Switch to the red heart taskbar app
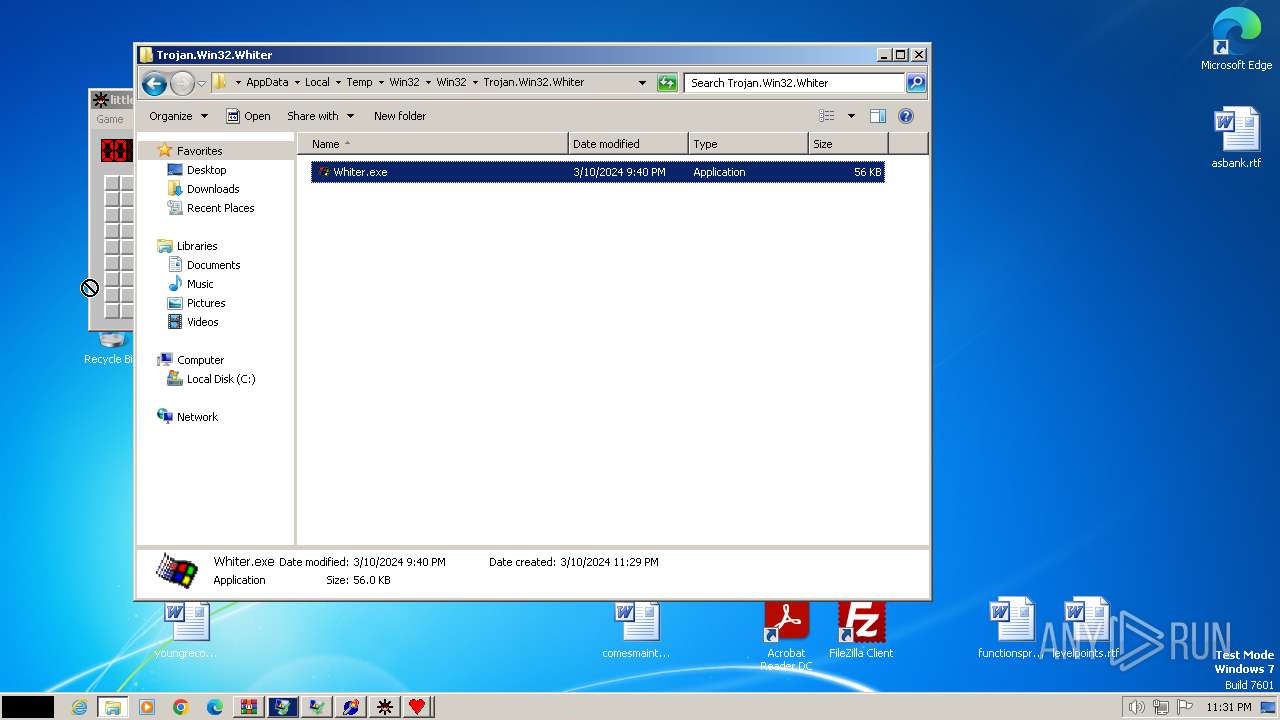 [418, 707]
